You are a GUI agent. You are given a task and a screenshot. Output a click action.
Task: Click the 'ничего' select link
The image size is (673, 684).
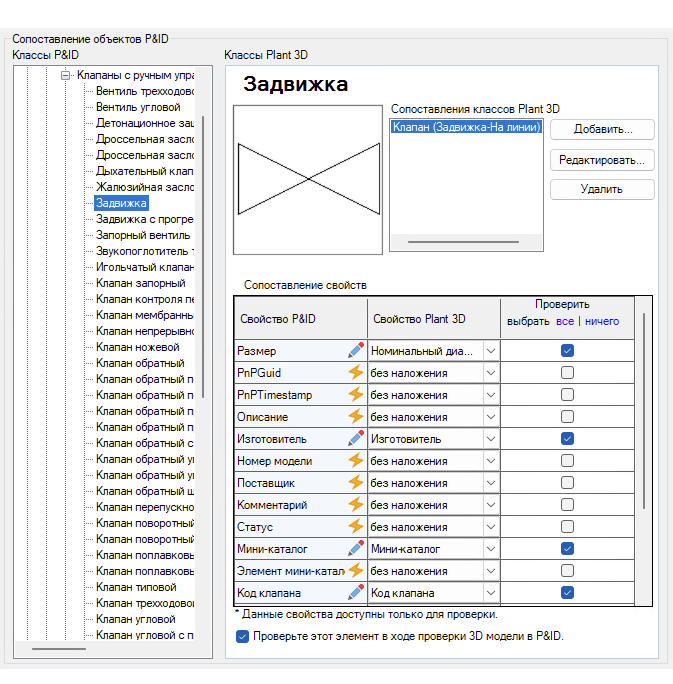tap(602, 321)
